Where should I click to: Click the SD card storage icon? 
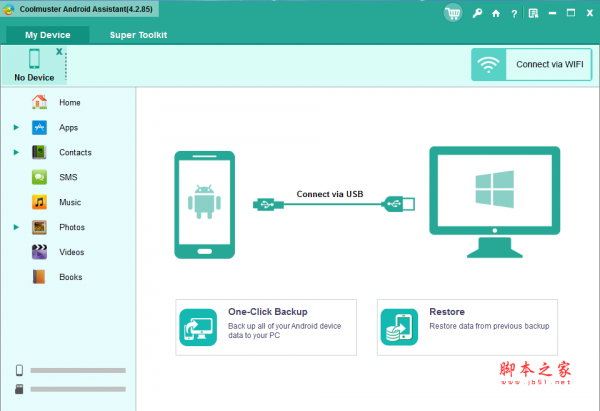coord(19,389)
